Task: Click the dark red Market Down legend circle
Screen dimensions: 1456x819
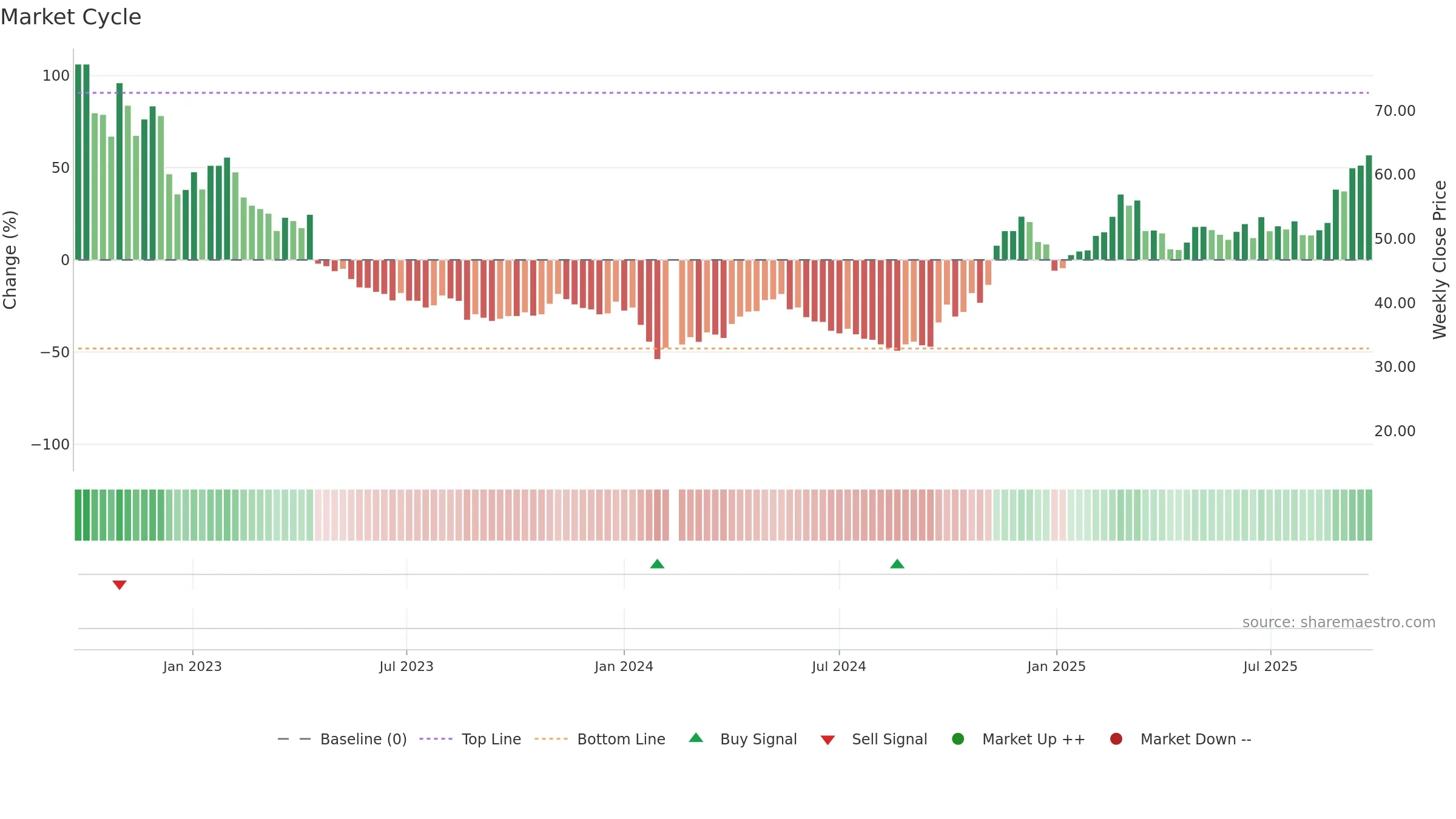Action: pos(1116,739)
